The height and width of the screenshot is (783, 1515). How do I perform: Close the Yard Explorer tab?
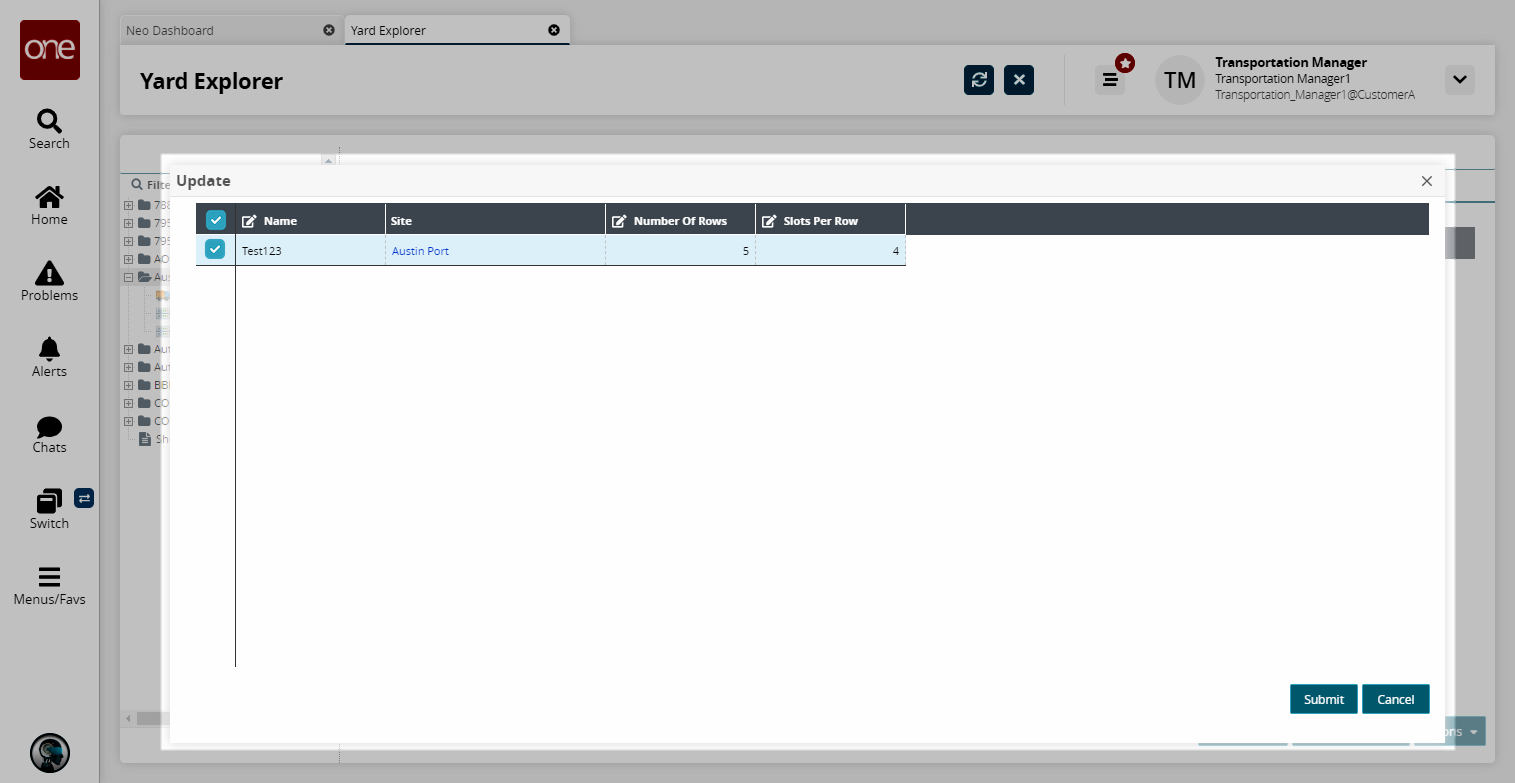[x=554, y=30]
